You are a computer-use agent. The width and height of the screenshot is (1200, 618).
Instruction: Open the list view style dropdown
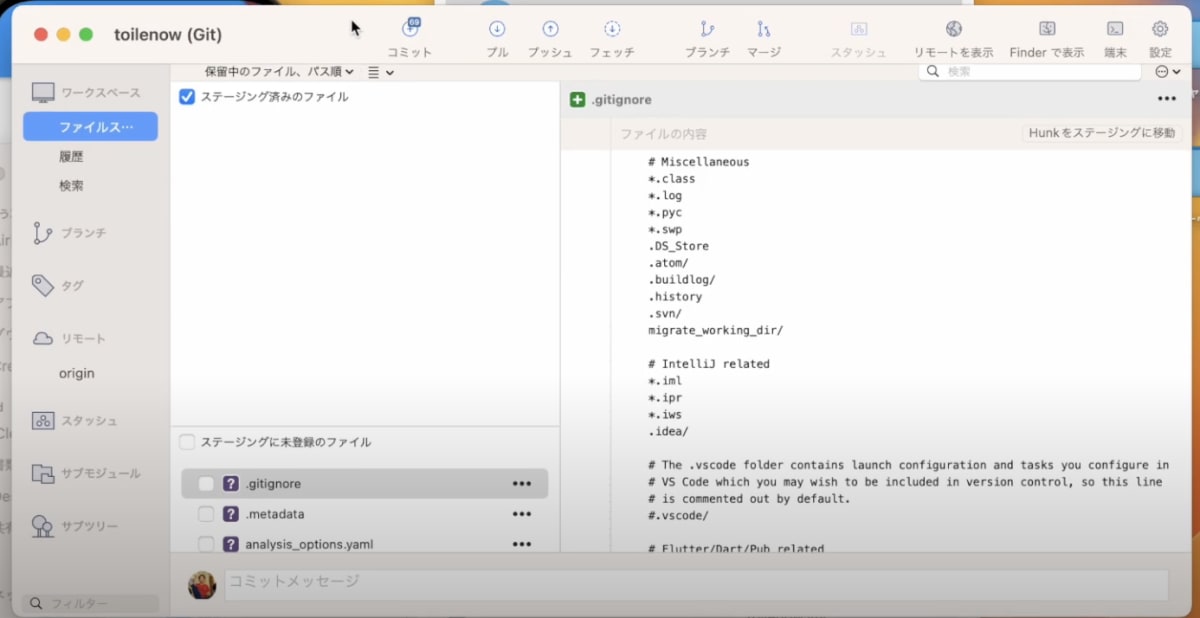pyautogui.click(x=381, y=72)
